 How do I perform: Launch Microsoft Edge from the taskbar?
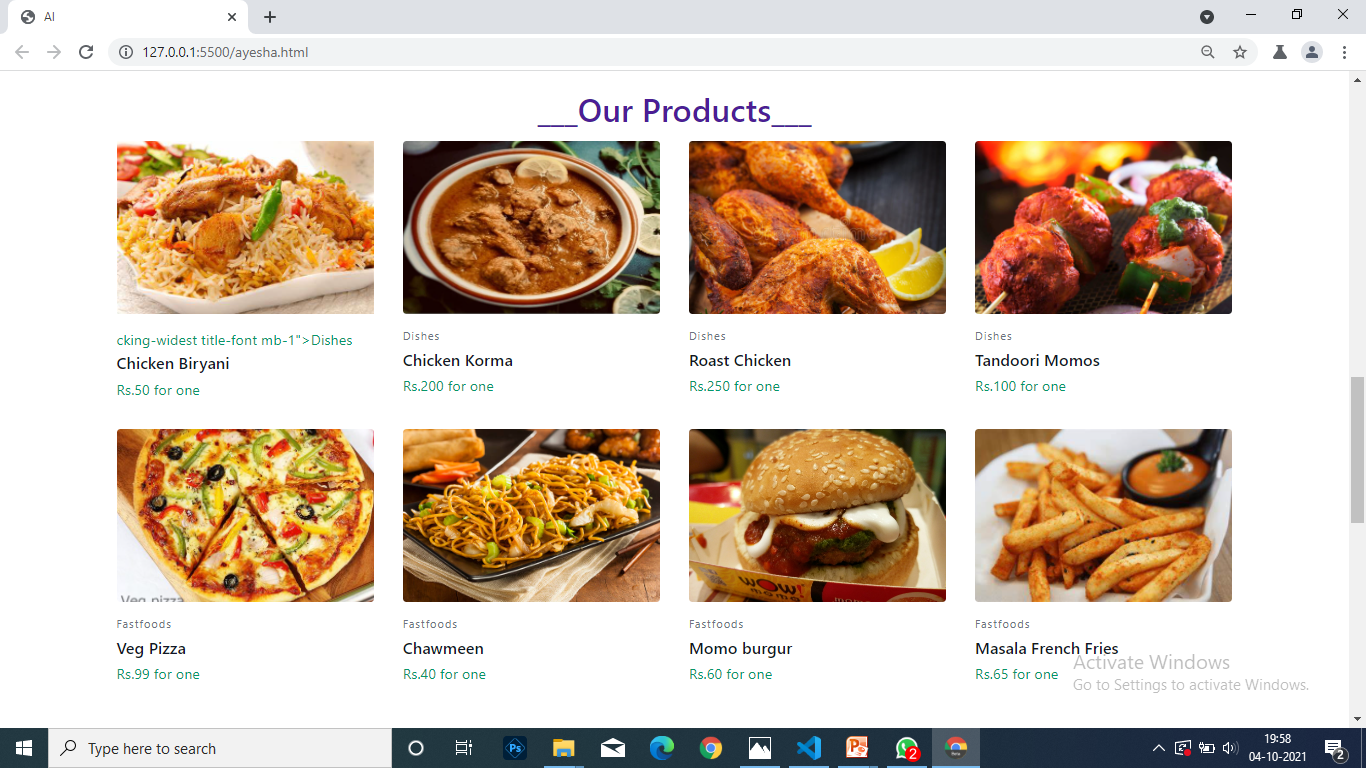[x=661, y=748]
